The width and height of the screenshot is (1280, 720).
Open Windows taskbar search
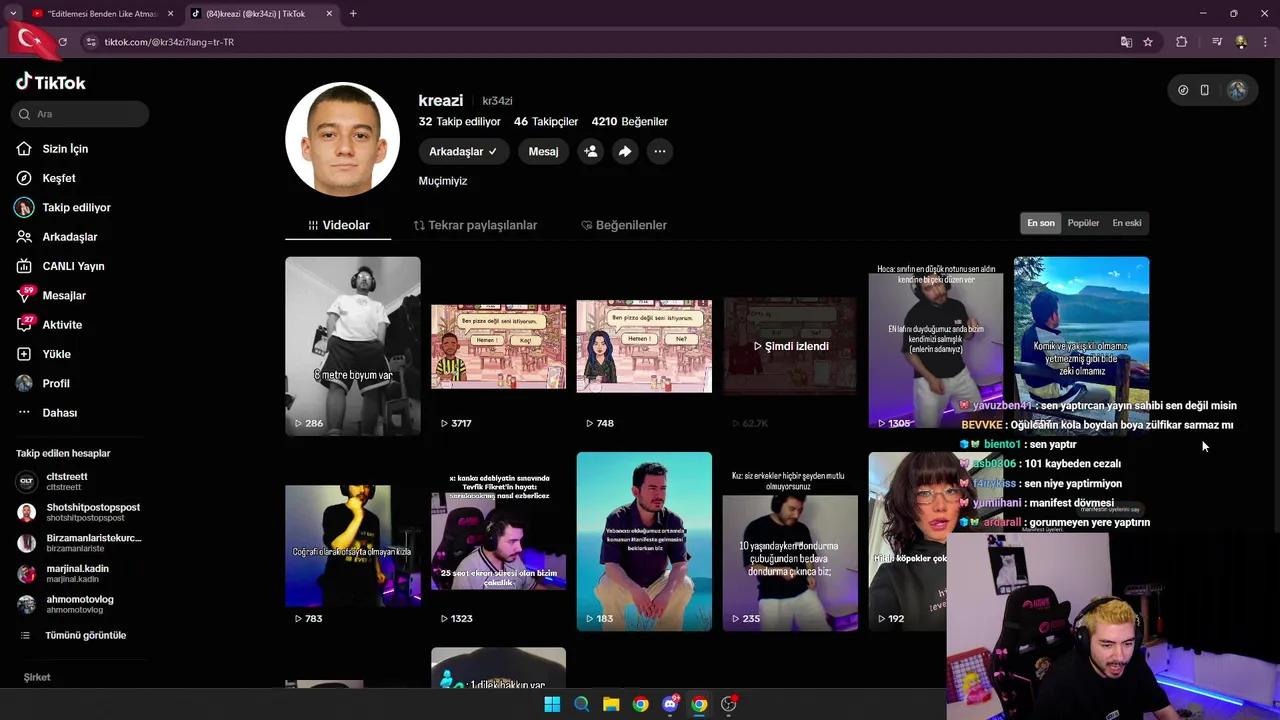click(x=581, y=704)
